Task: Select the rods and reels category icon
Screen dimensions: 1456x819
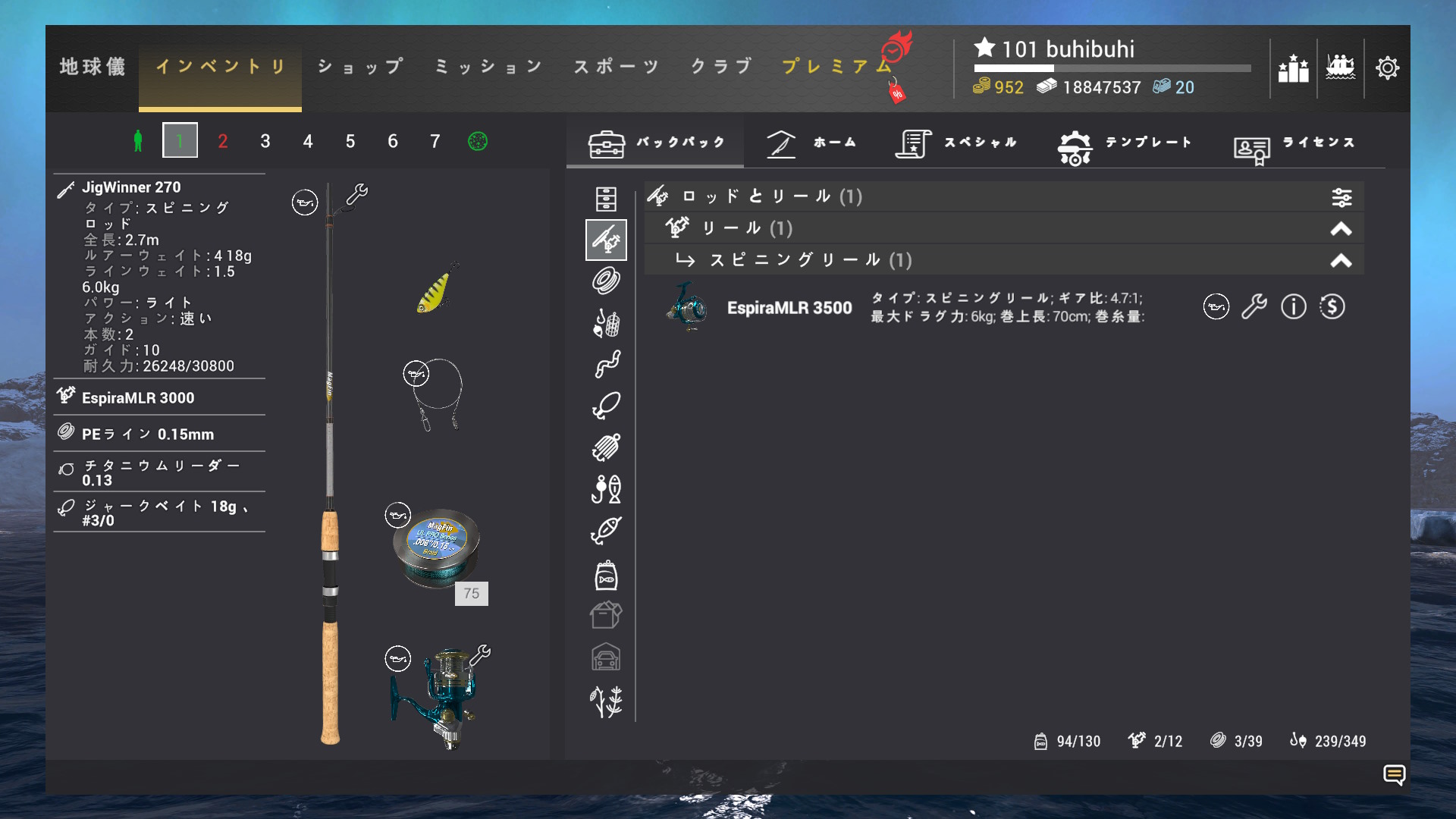Action: [x=606, y=240]
